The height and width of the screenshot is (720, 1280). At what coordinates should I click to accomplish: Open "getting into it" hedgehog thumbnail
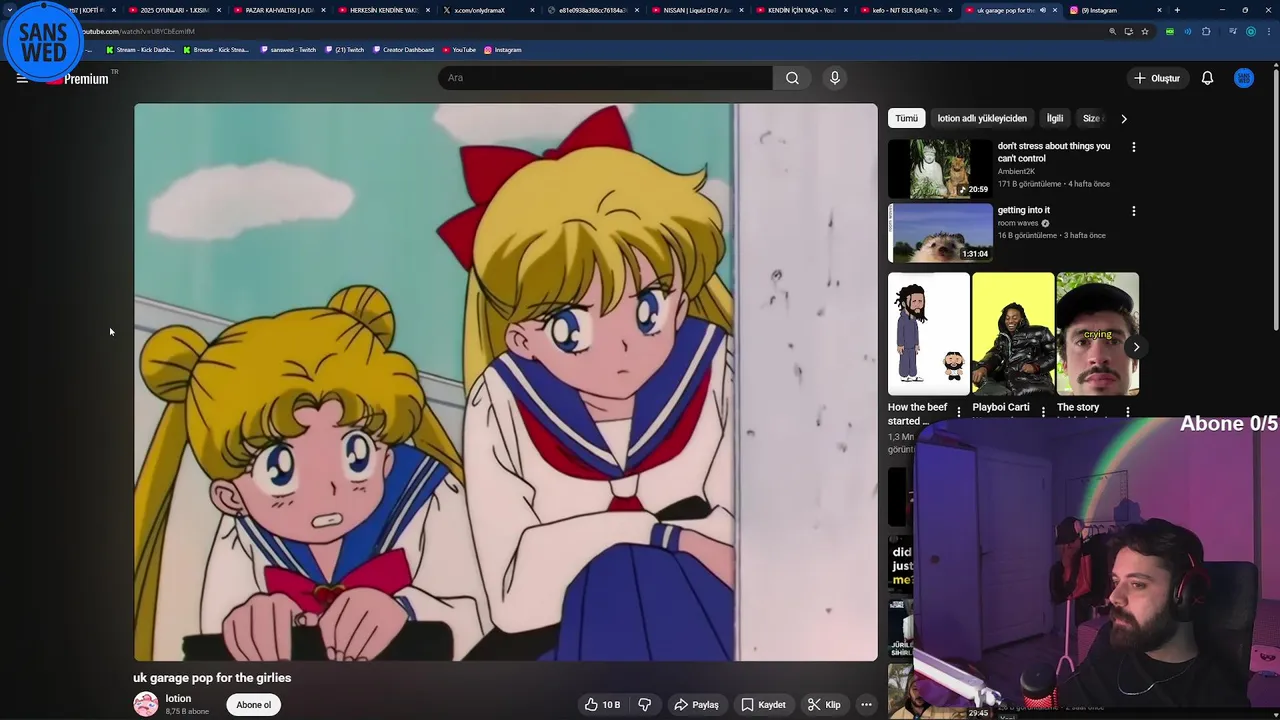pos(940,233)
